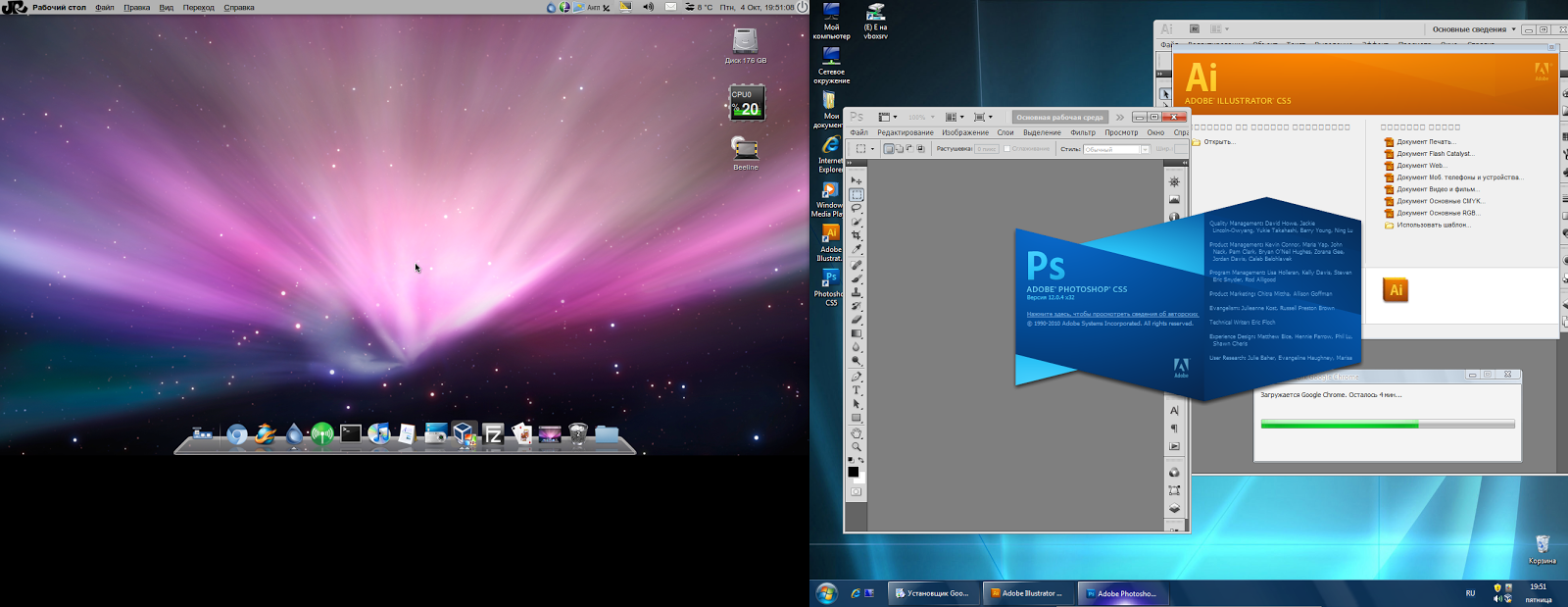Open the Корзина recycle bin on Windows desktop
The height and width of the screenshot is (607, 1568).
(x=1542, y=549)
